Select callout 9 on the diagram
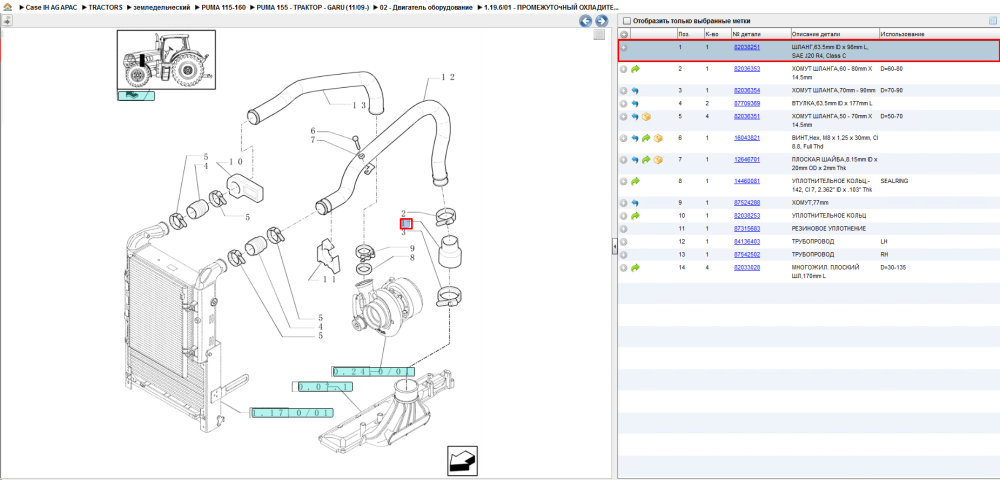This screenshot has width=1000, height=480. 412,248
